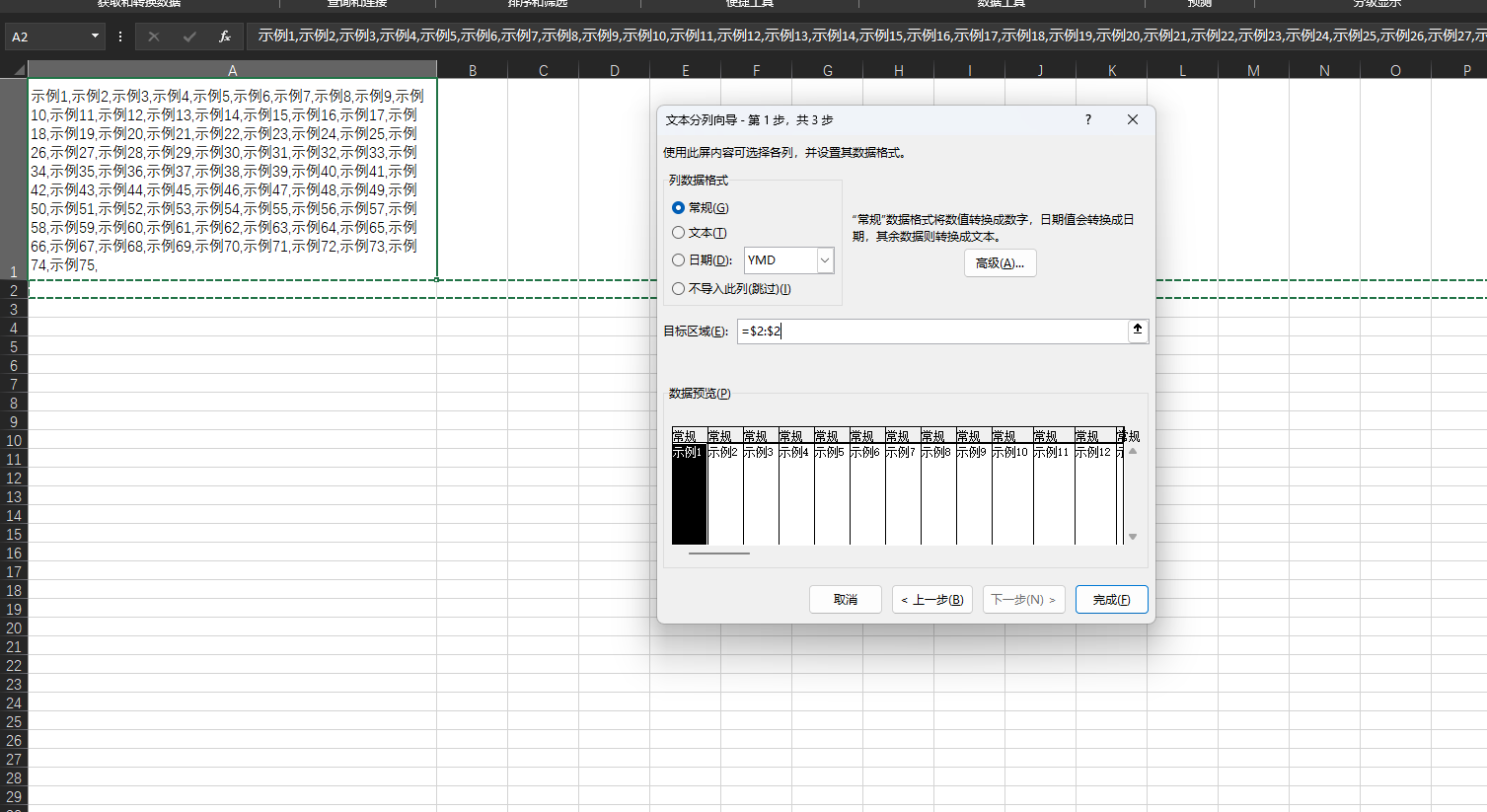Click 上一步 to go back a step
This screenshot has width=1487, height=812.
[x=931, y=599]
